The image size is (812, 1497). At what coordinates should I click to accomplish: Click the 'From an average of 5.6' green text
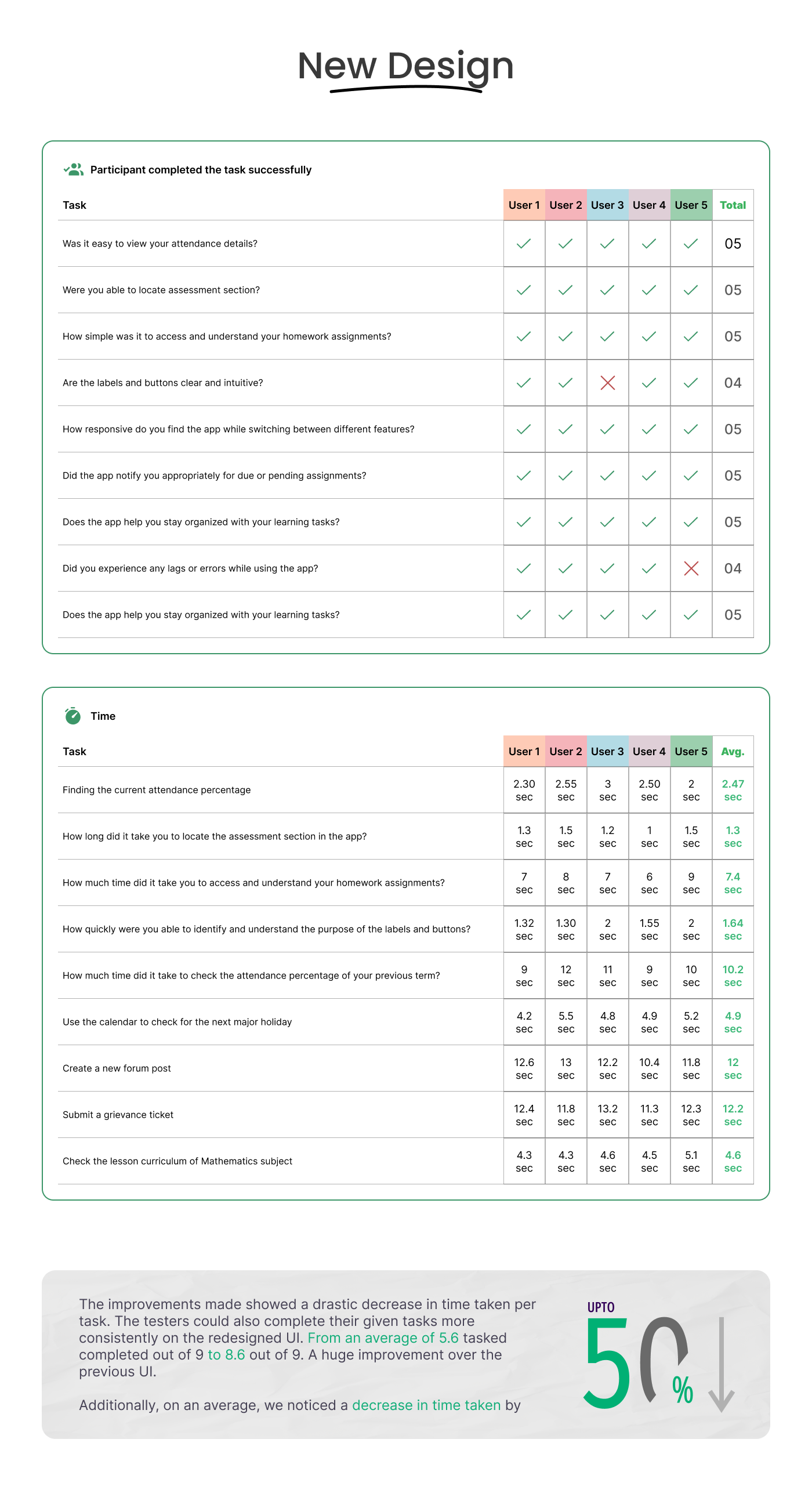(x=383, y=1337)
